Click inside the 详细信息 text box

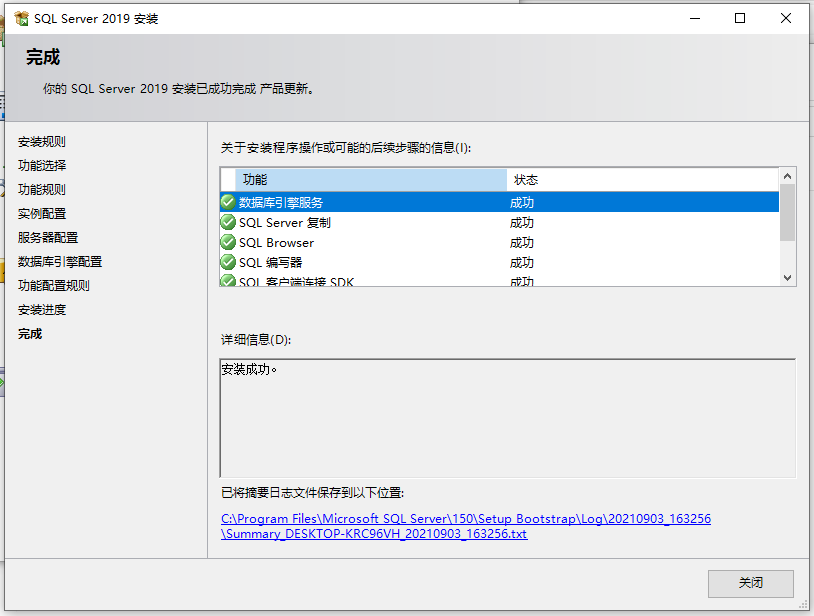(x=508, y=418)
